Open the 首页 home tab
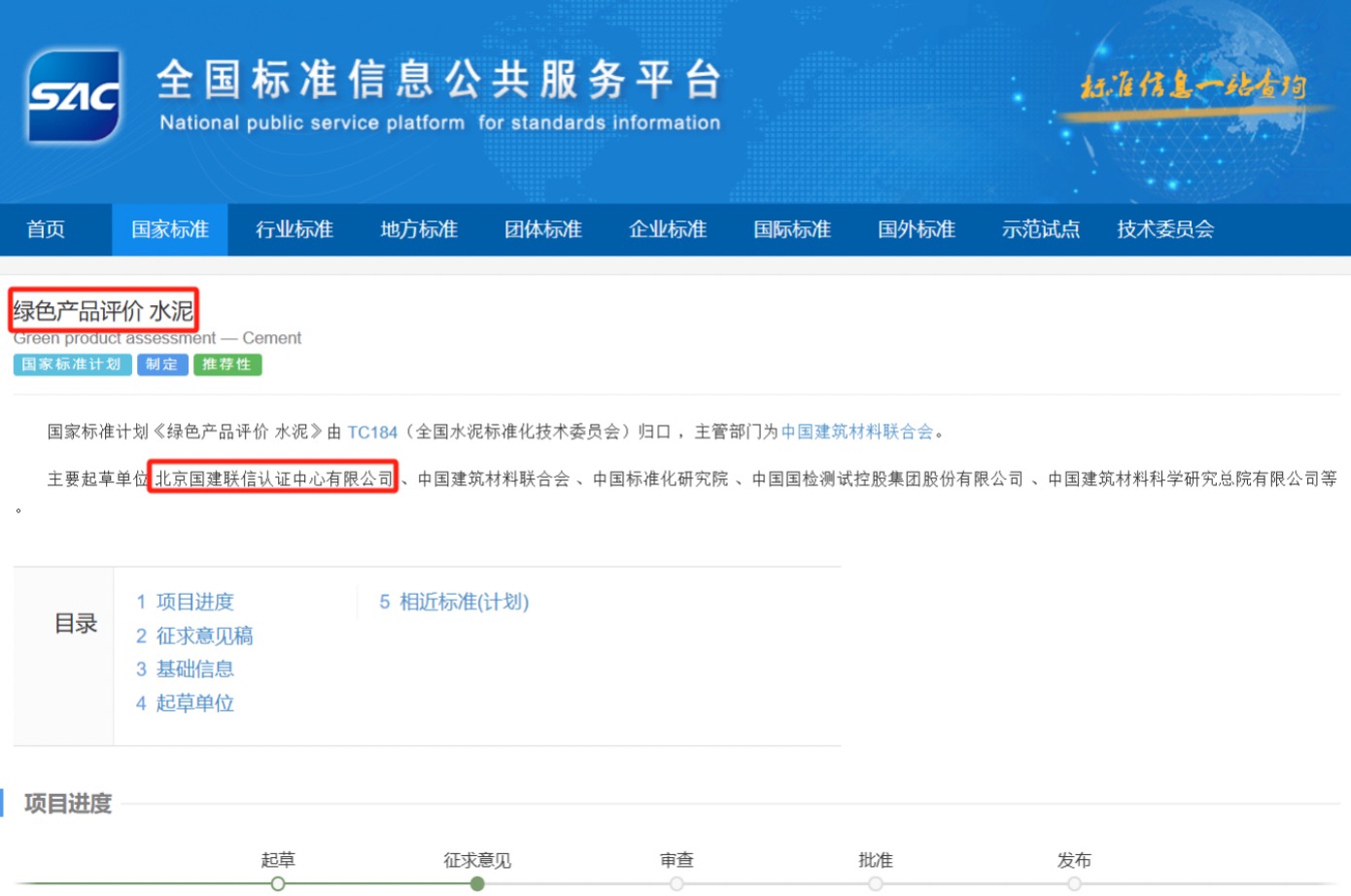1351x896 pixels. 46,229
